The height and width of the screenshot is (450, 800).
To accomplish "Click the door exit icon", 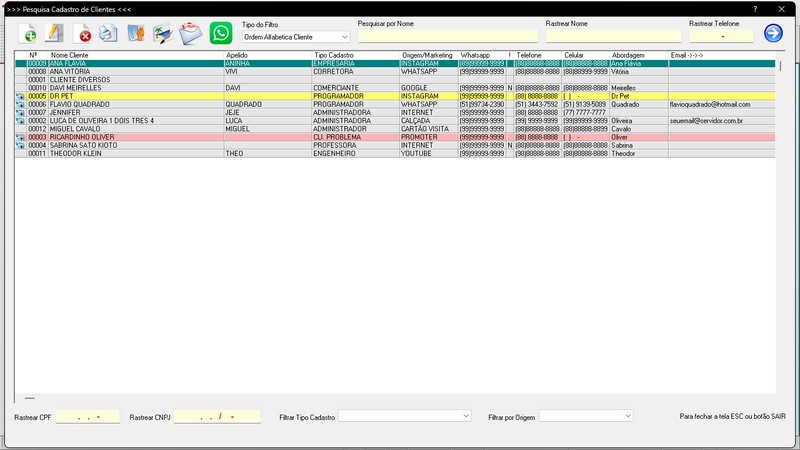I will (136, 33).
